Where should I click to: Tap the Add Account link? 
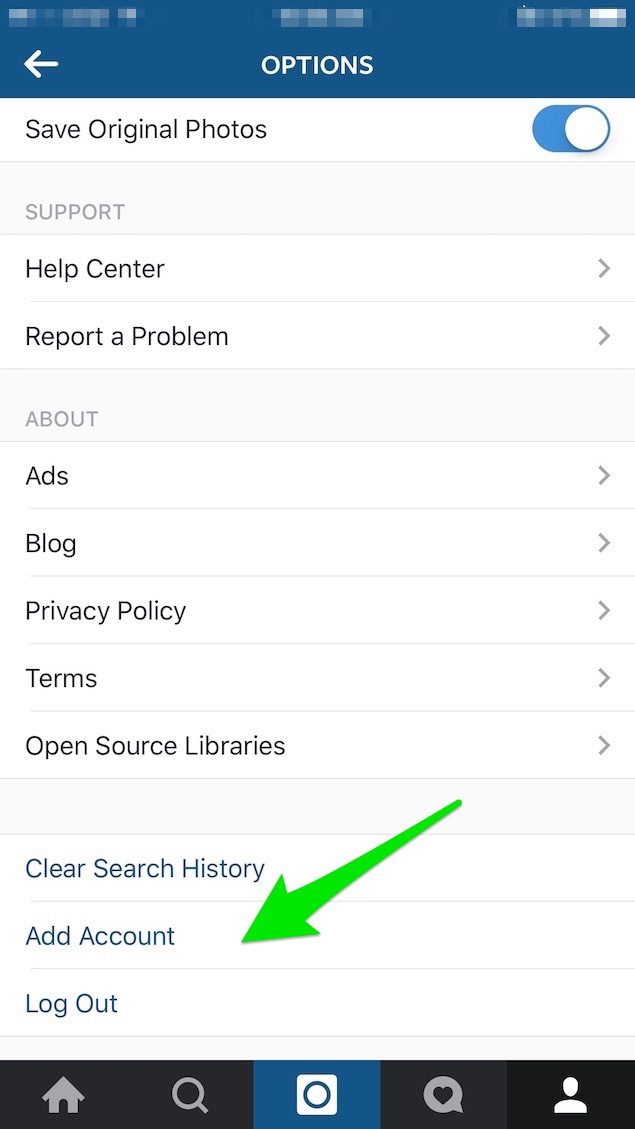click(x=100, y=936)
